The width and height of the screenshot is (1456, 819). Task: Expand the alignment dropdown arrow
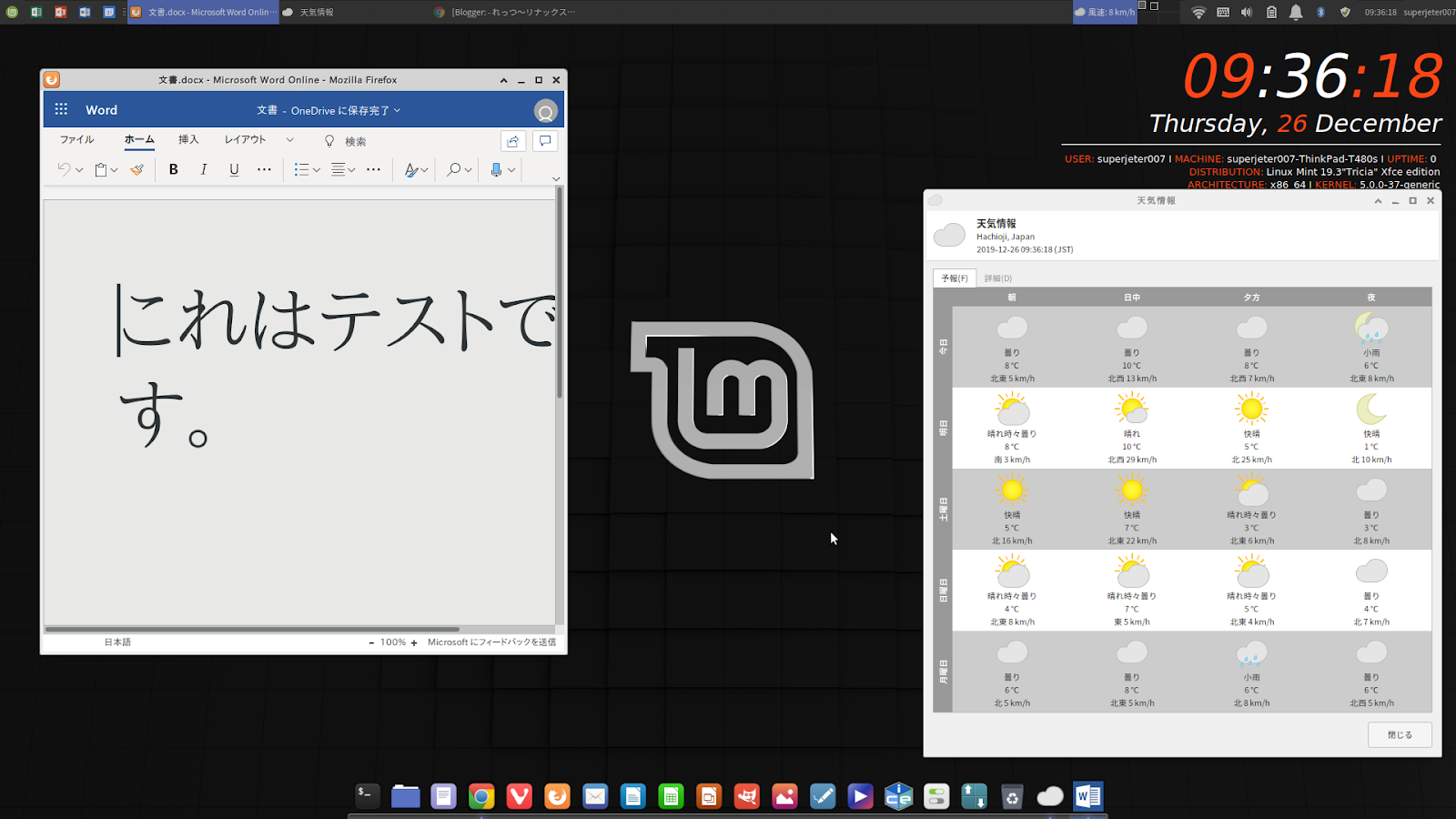tap(351, 170)
